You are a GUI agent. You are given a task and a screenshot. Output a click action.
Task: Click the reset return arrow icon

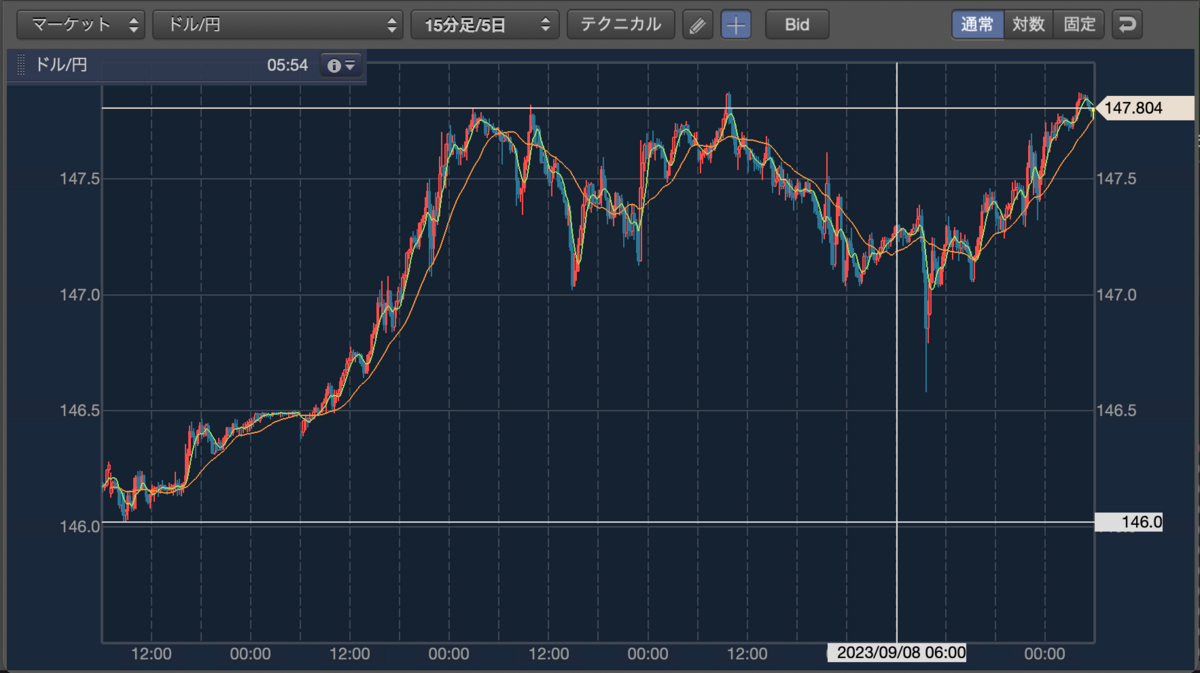[1128, 25]
